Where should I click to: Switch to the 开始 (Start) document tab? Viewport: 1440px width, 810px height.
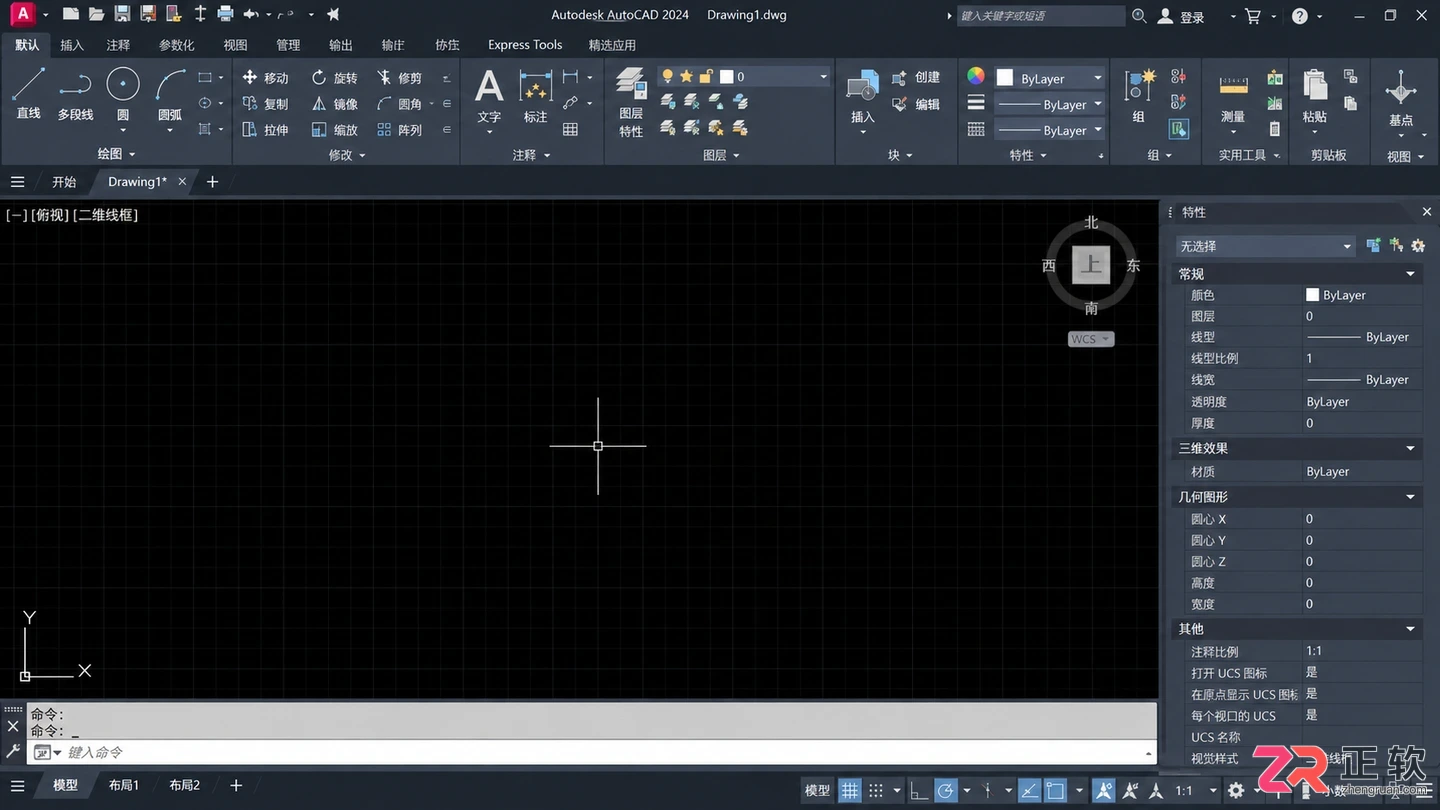click(x=64, y=182)
